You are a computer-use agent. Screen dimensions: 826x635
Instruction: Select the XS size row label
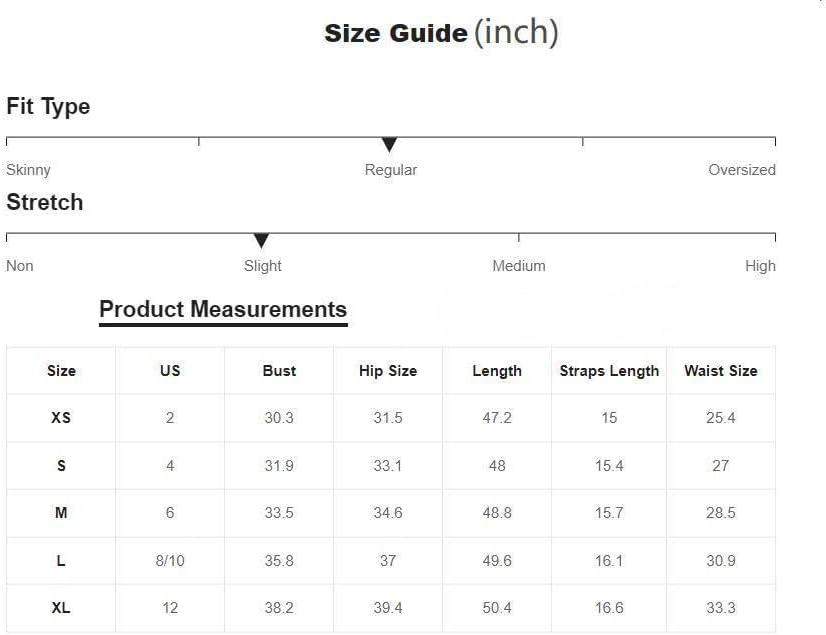[61, 418]
